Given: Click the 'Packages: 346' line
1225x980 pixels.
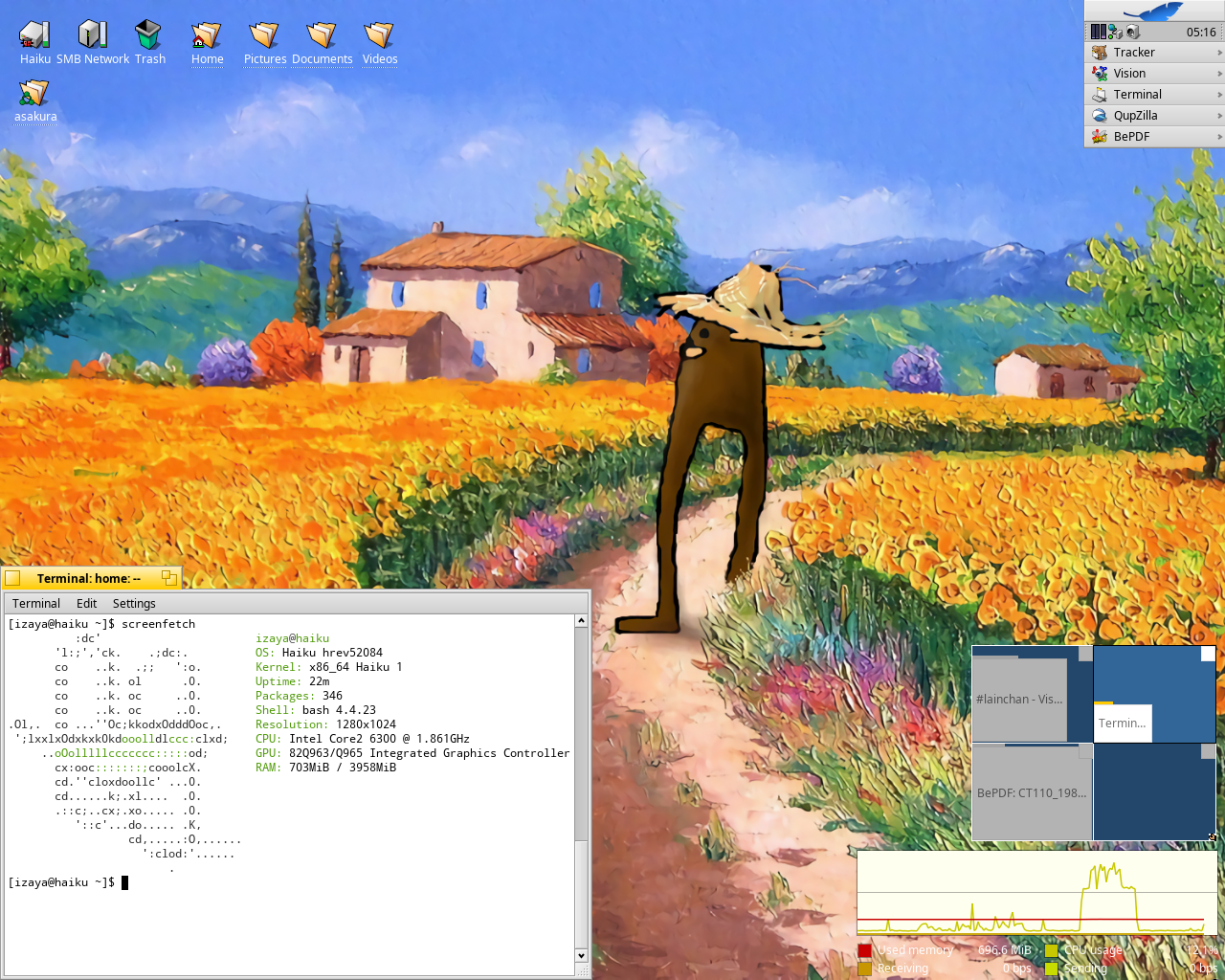Looking at the screenshot, I should click(299, 696).
